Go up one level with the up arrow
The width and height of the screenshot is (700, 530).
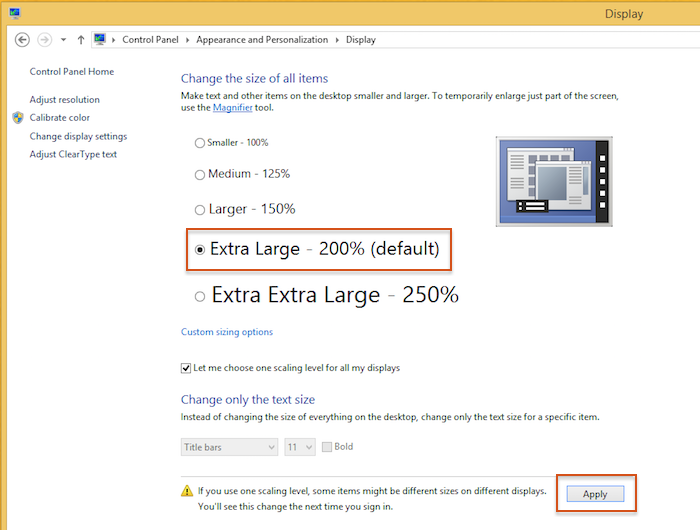pyautogui.click(x=81, y=40)
